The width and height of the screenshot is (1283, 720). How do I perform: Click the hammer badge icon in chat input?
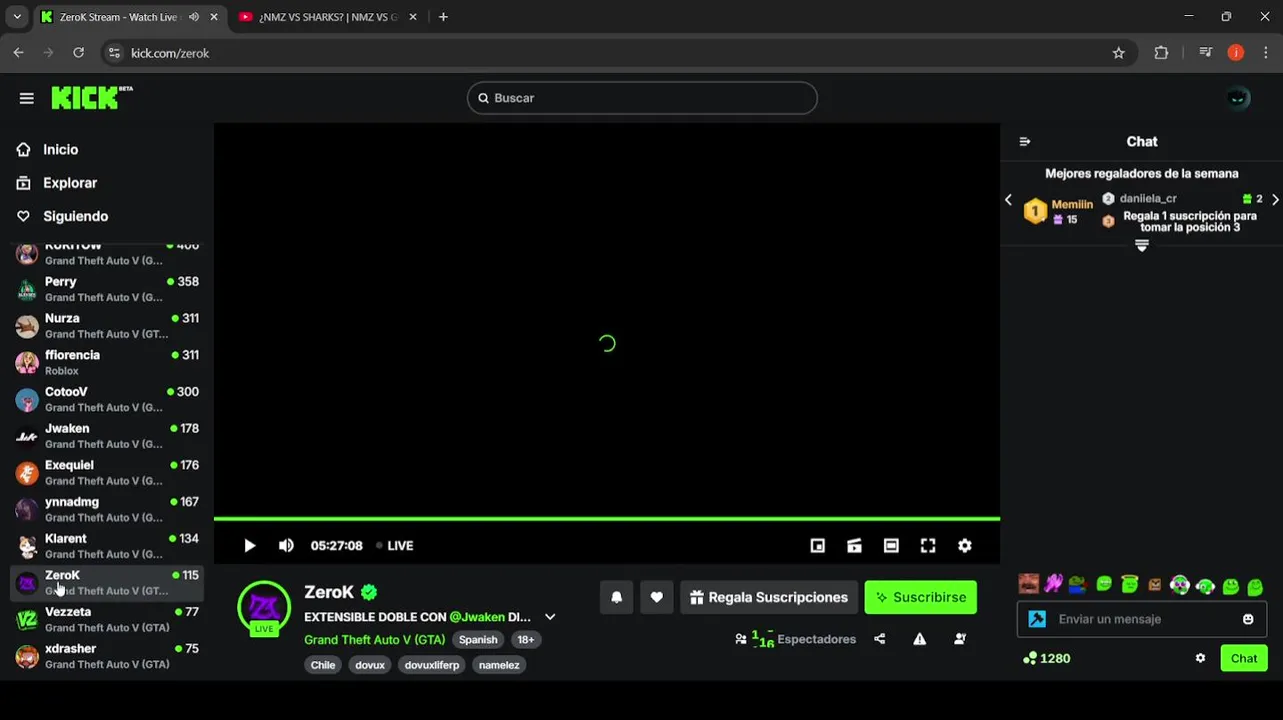1037,619
